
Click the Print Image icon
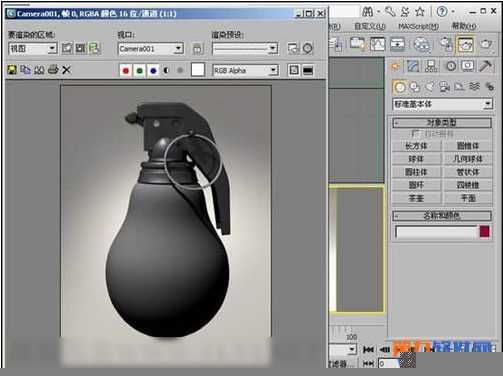(x=53, y=70)
